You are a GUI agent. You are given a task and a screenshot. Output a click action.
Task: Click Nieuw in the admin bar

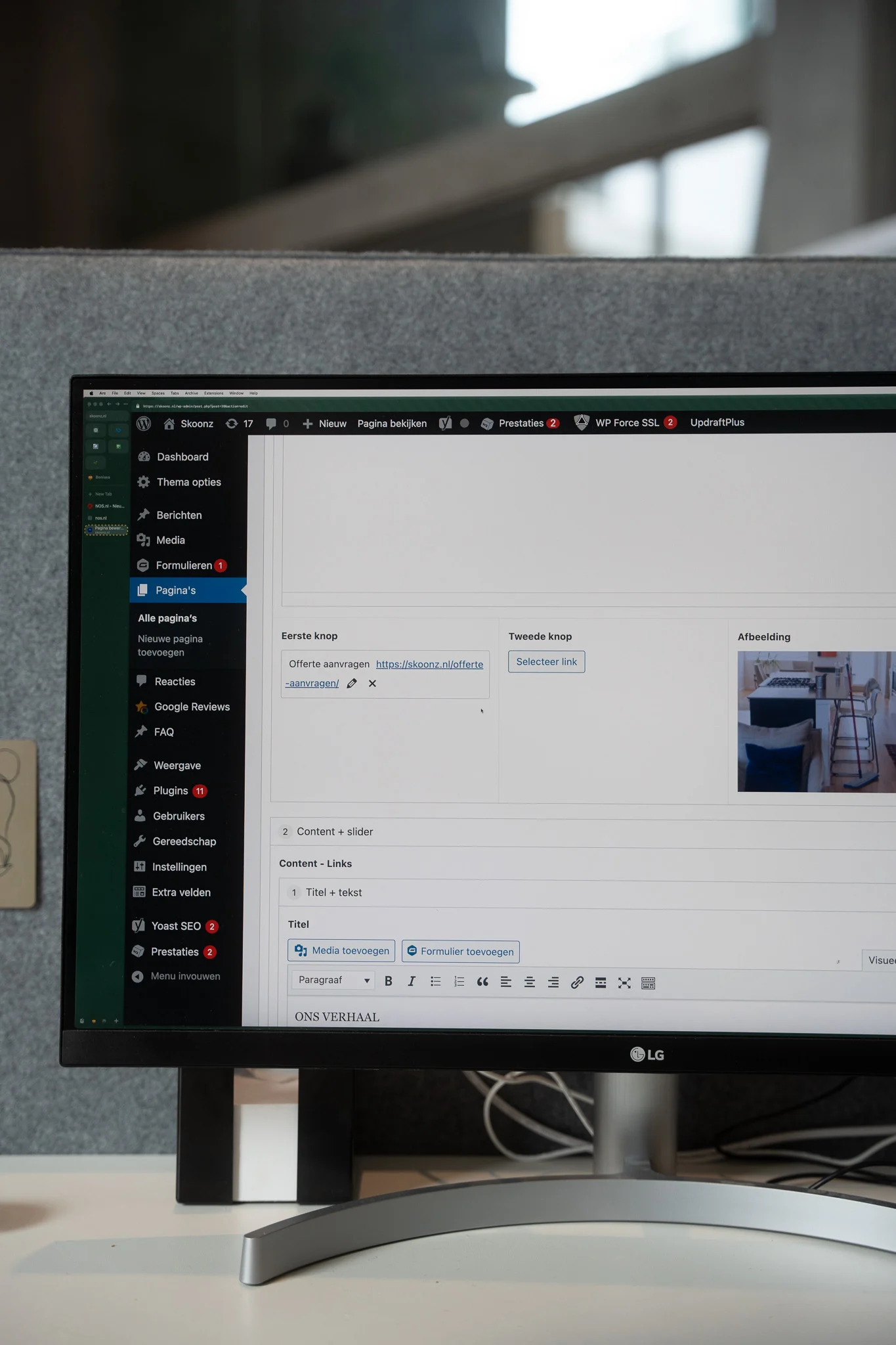coord(324,424)
